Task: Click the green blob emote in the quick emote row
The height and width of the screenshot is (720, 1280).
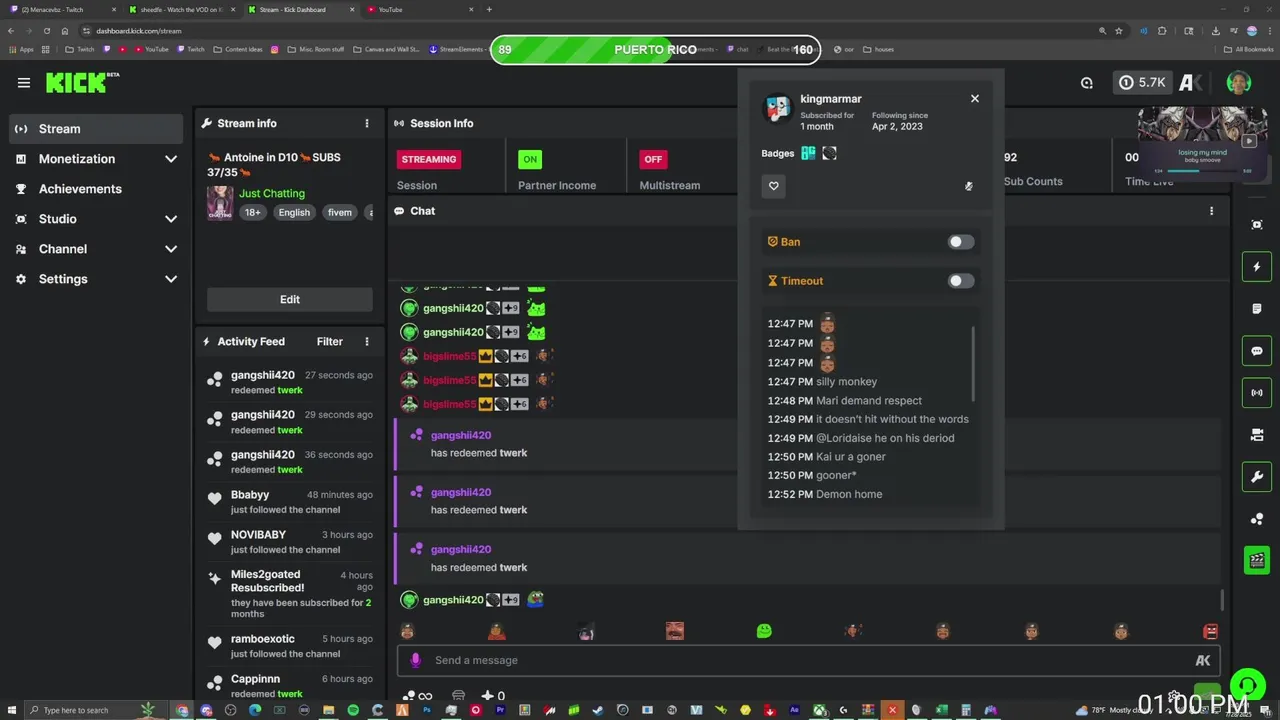Action: (764, 631)
